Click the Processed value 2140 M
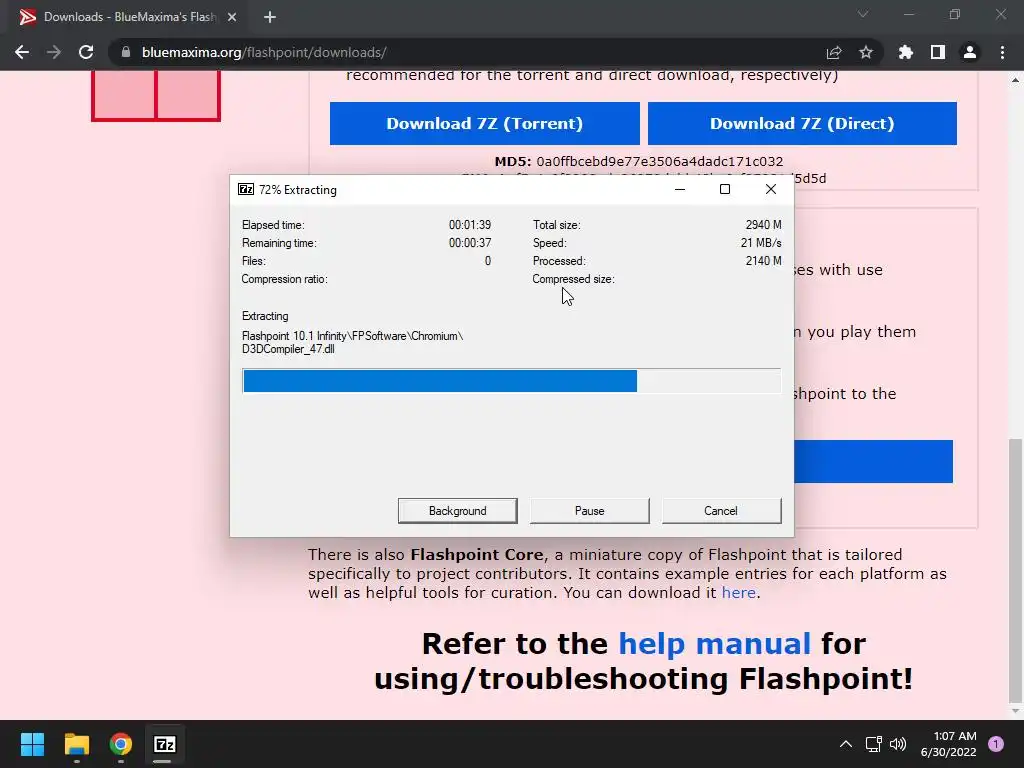 (763, 261)
